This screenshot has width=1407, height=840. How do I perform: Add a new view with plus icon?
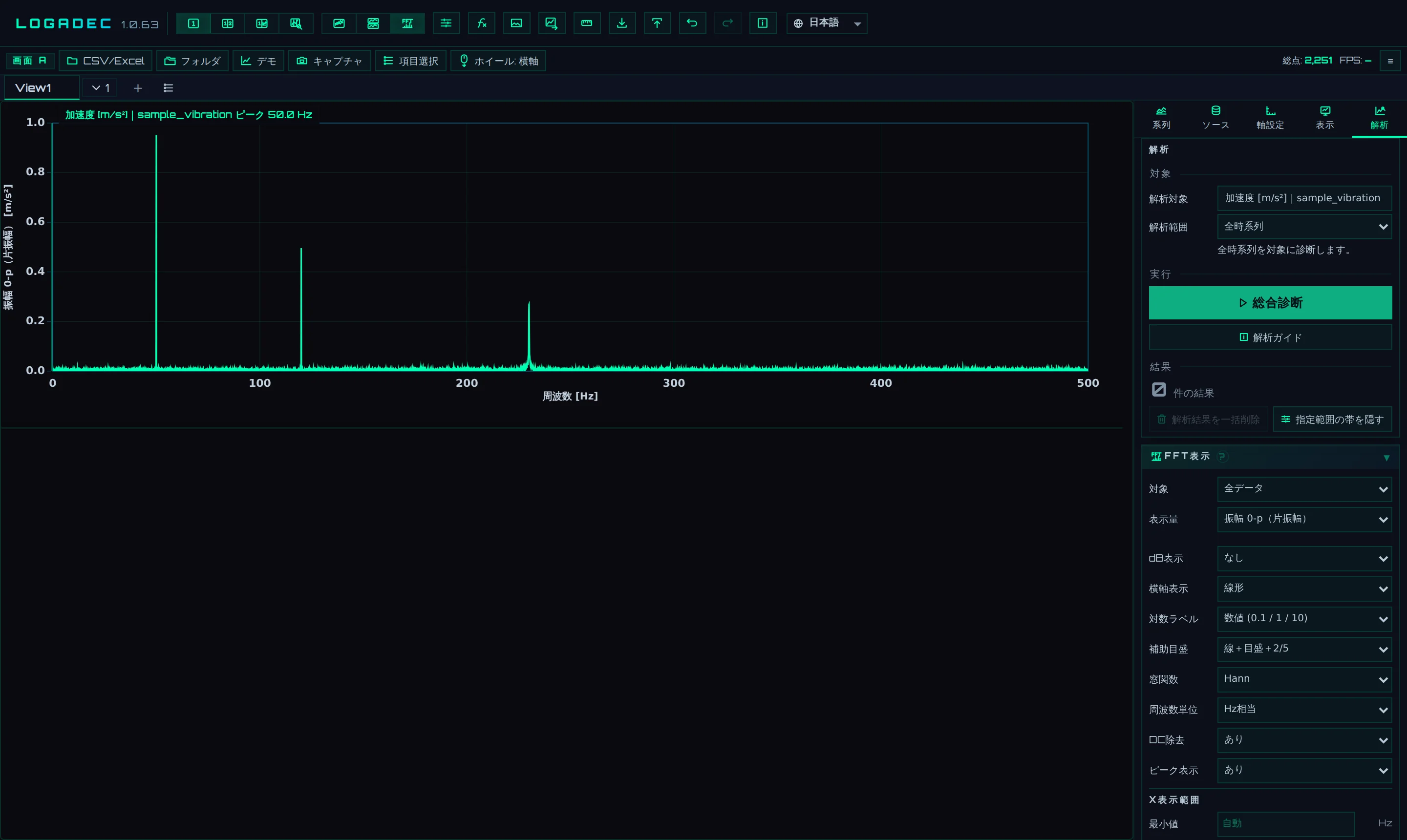pyautogui.click(x=138, y=88)
